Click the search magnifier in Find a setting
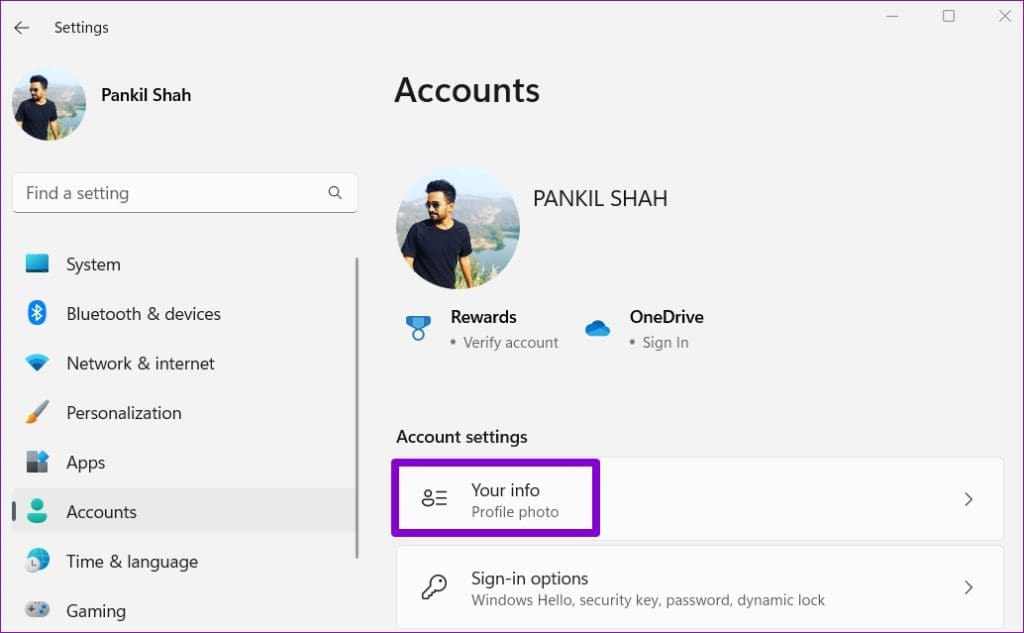The width and height of the screenshot is (1024, 633). (x=333, y=192)
